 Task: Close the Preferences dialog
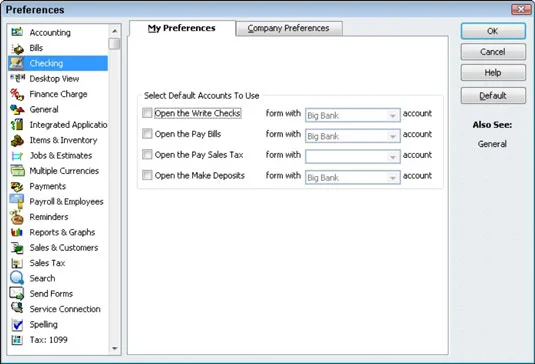point(521,9)
